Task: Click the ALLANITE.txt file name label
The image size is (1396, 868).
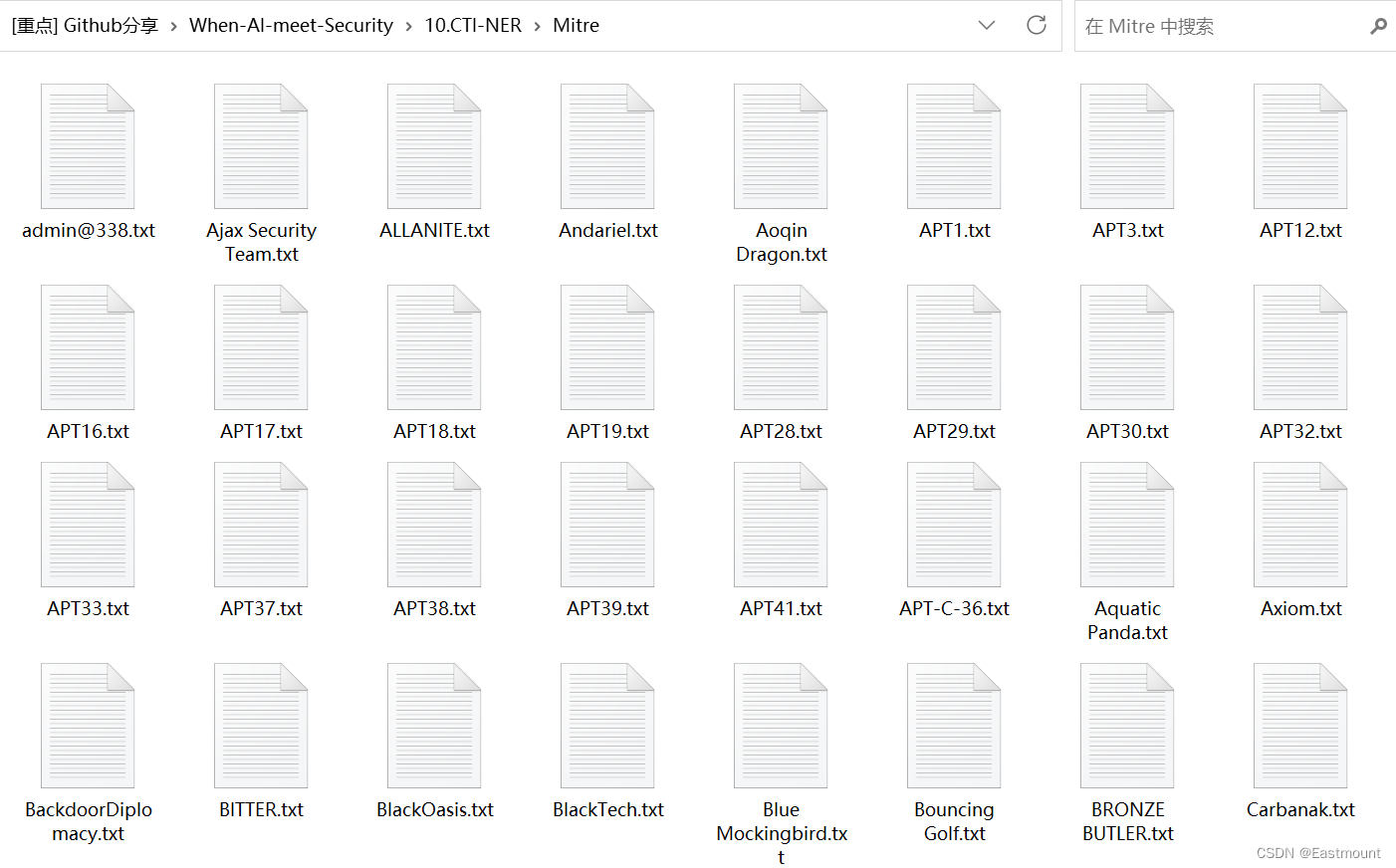Action: 434,230
